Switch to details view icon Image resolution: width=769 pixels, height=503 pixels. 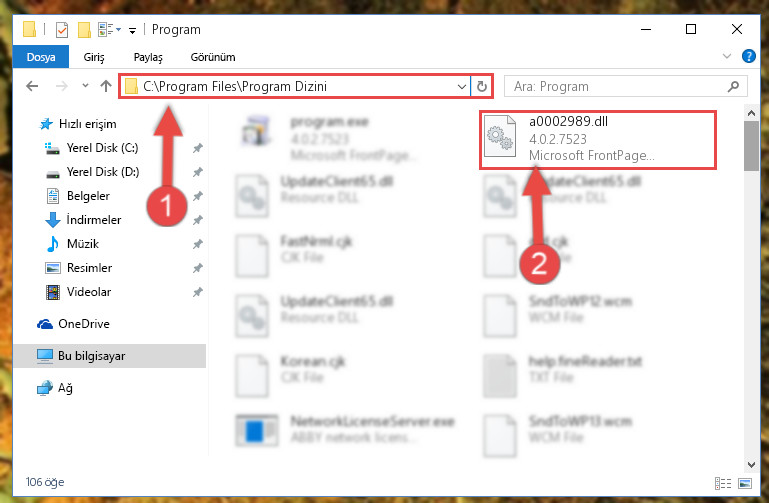point(723,483)
